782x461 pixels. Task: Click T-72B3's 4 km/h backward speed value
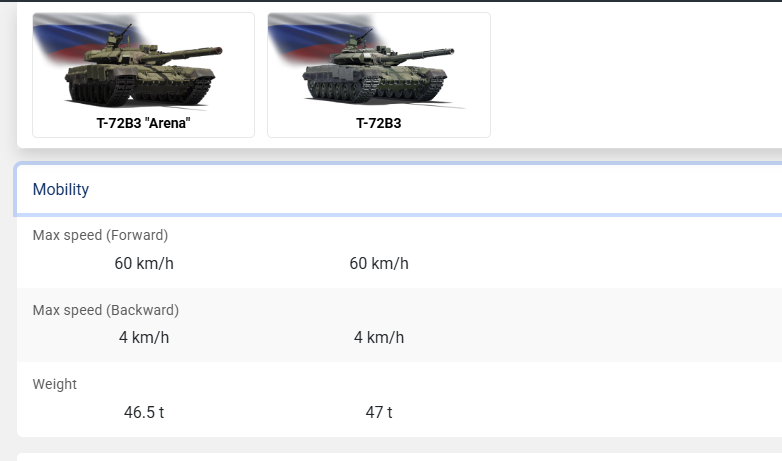[379, 338]
